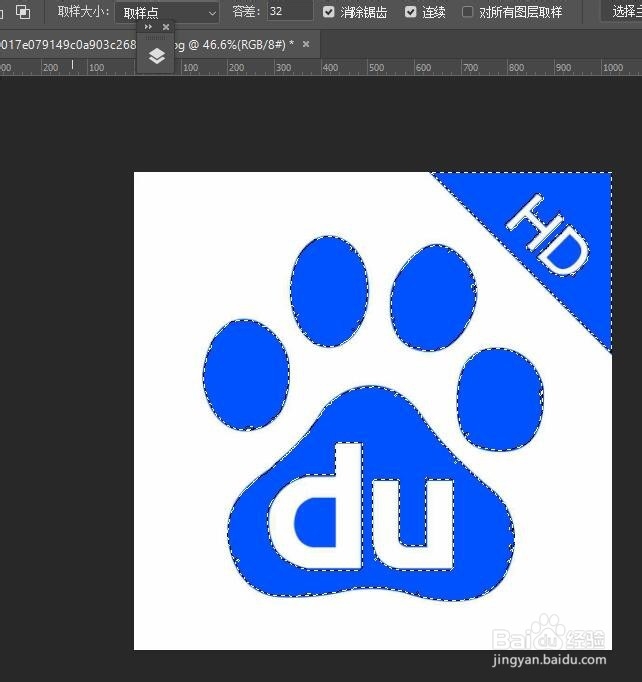The width and height of the screenshot is (642, 682).
Task: Click the horizontal ruler at 500
Action: [x=376, y=67]
